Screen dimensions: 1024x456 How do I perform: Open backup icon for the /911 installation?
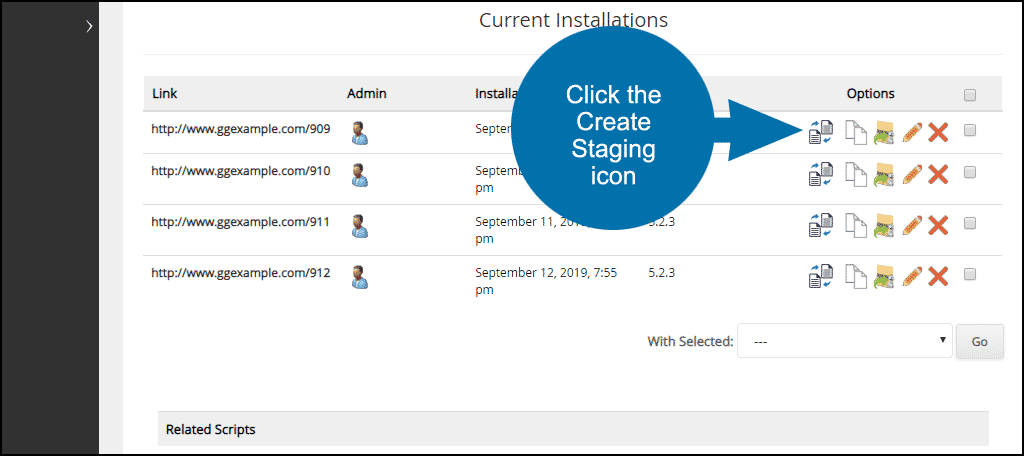(884, 225)
